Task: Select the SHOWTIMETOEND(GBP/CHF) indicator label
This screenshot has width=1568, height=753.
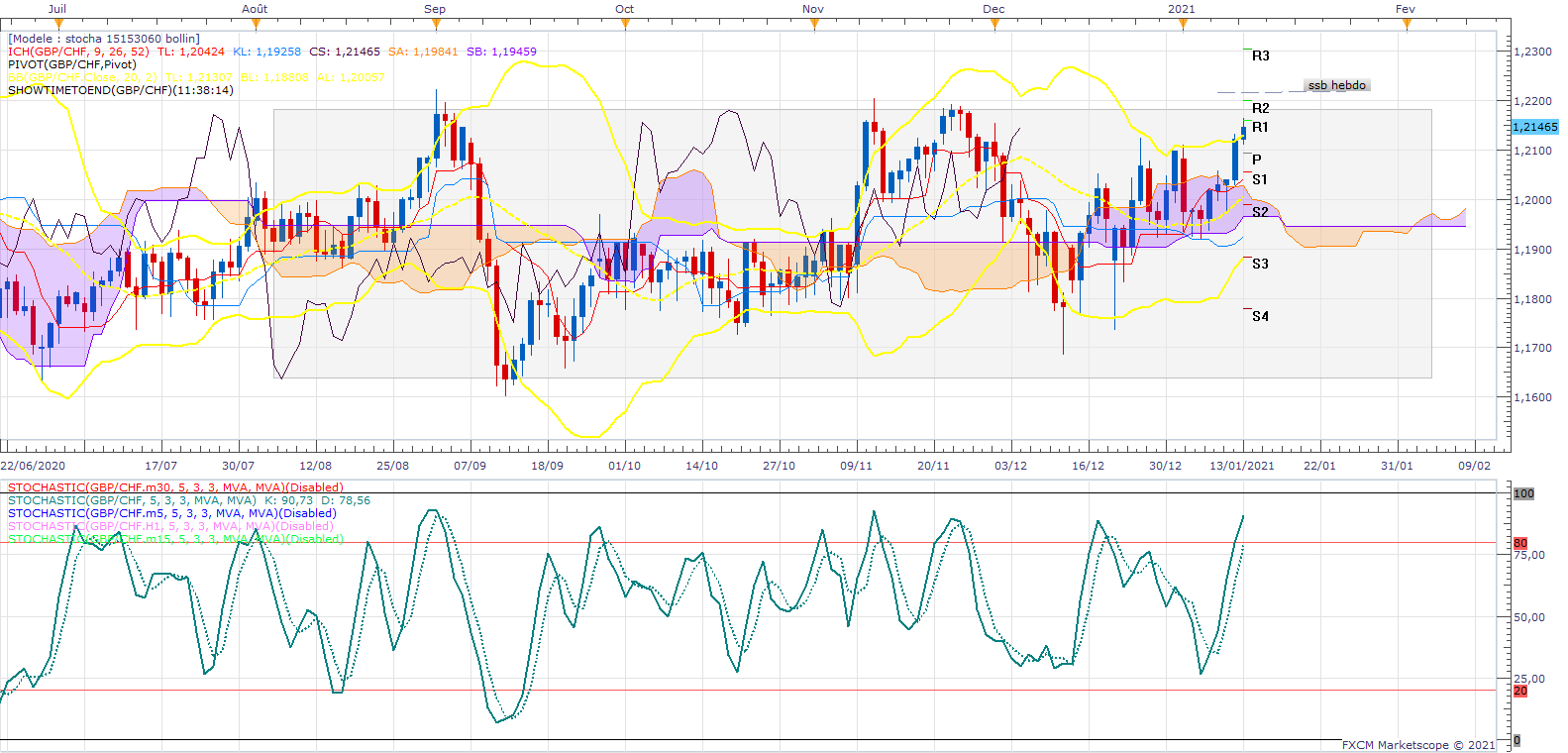Action: click(121, 90)
